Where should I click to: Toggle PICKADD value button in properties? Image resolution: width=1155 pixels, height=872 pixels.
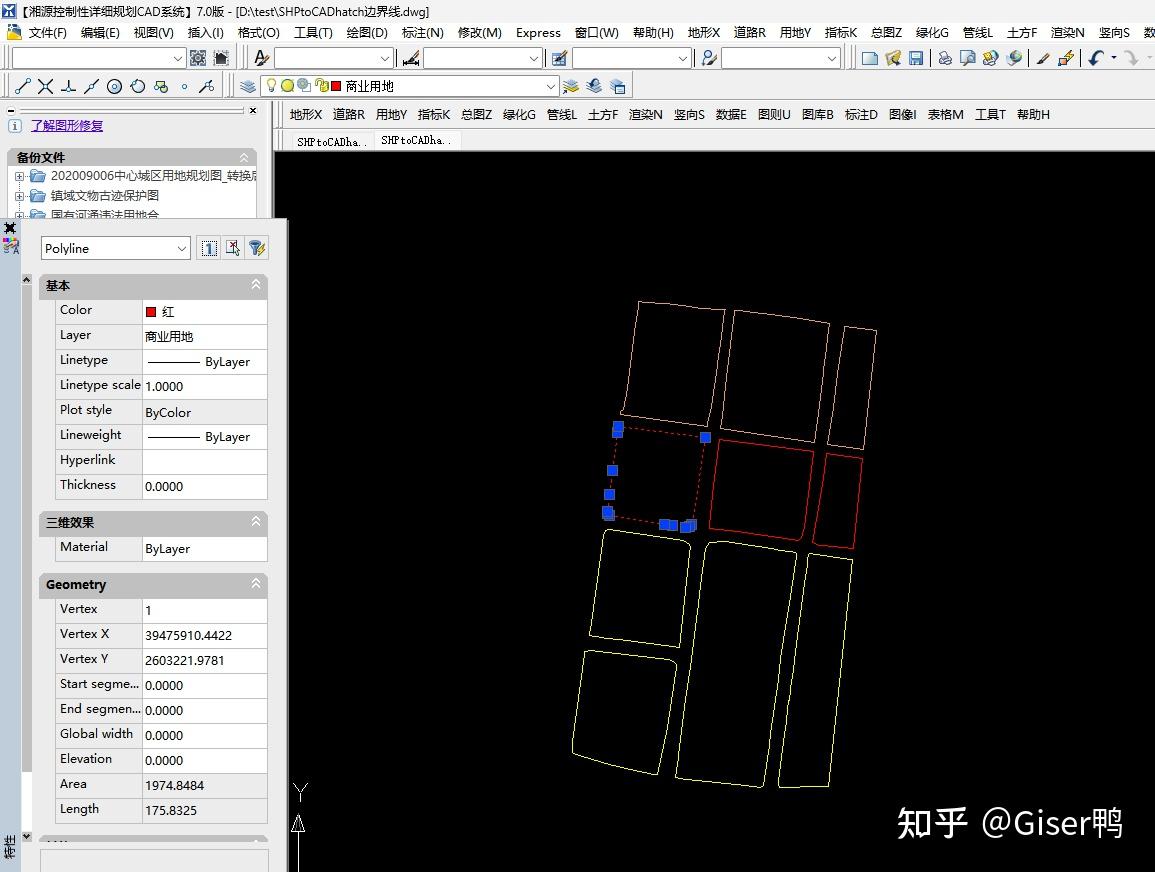point(209,248)
